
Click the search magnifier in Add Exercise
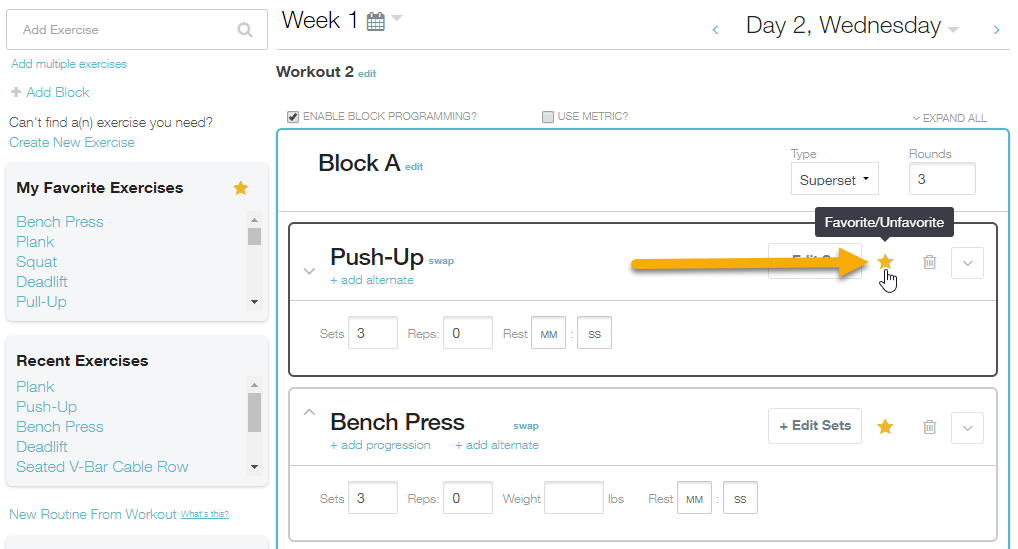tap(245, 30)
